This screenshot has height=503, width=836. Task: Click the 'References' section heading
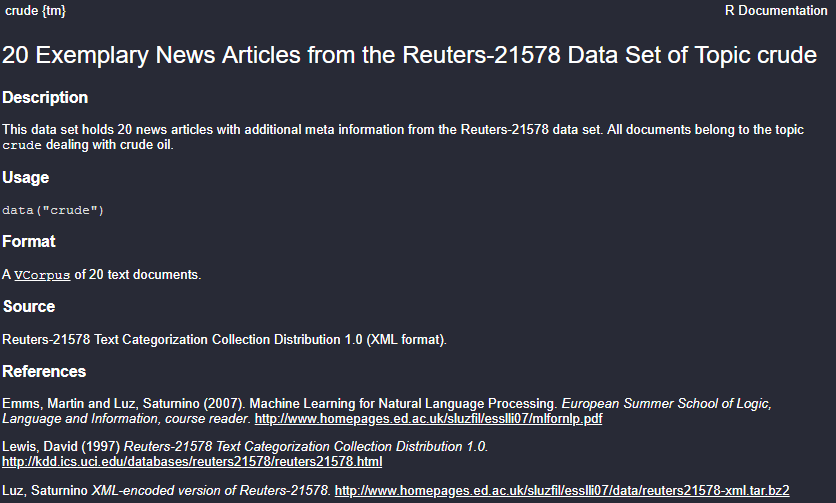(x=44, y=372)
